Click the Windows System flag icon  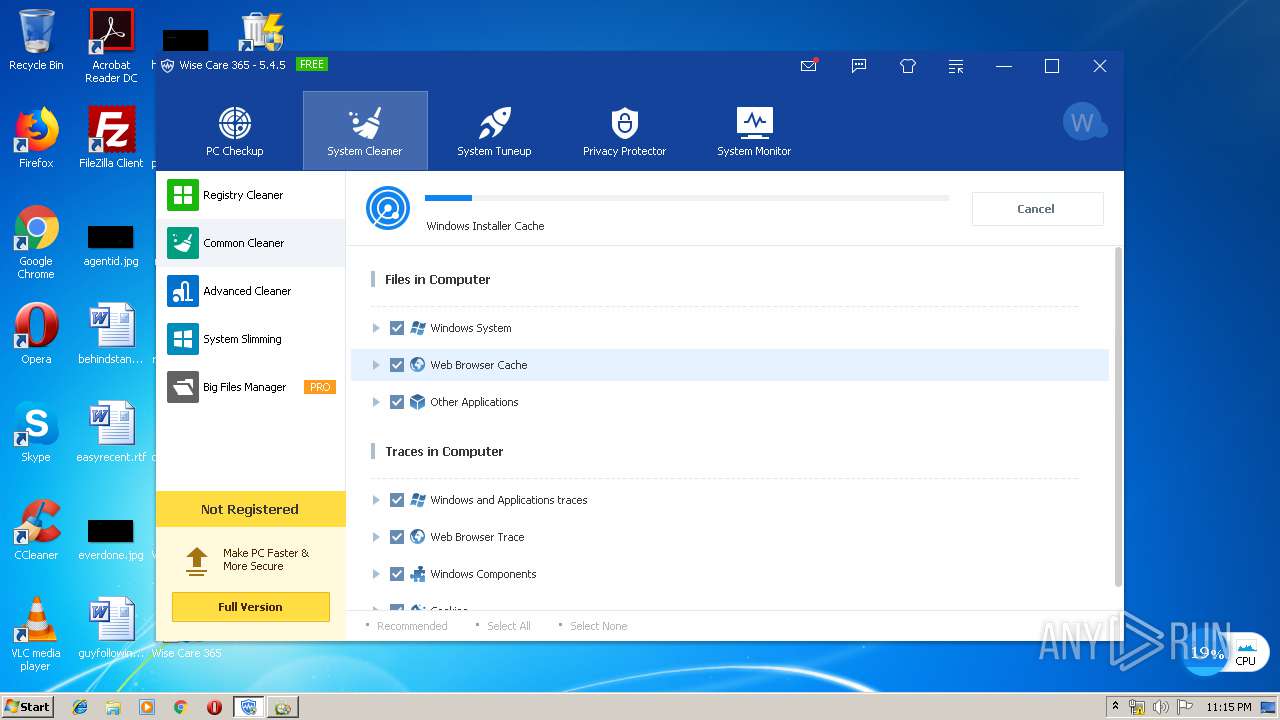tap(418, 328)
